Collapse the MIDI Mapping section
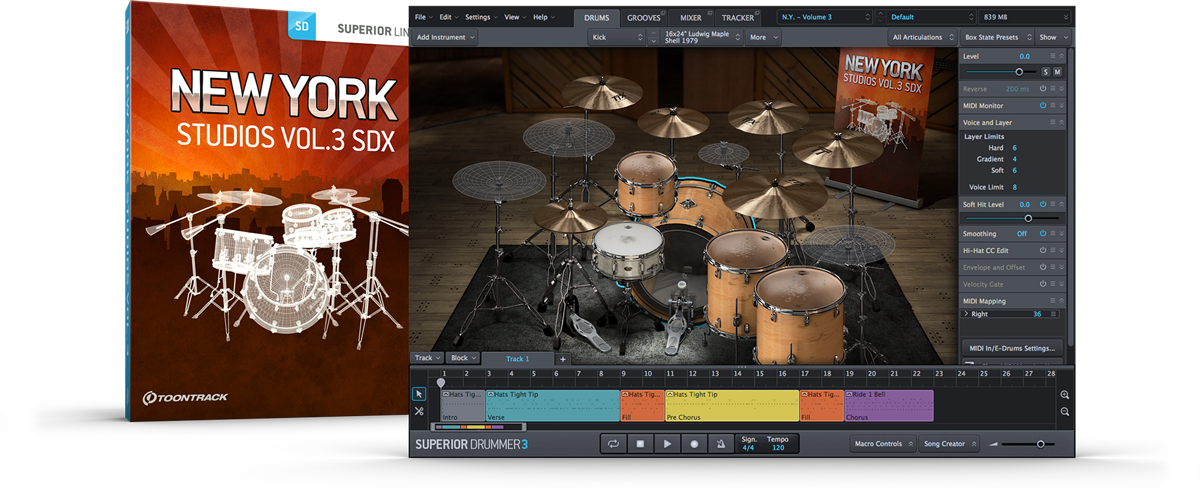 (x=1061, y=301)
